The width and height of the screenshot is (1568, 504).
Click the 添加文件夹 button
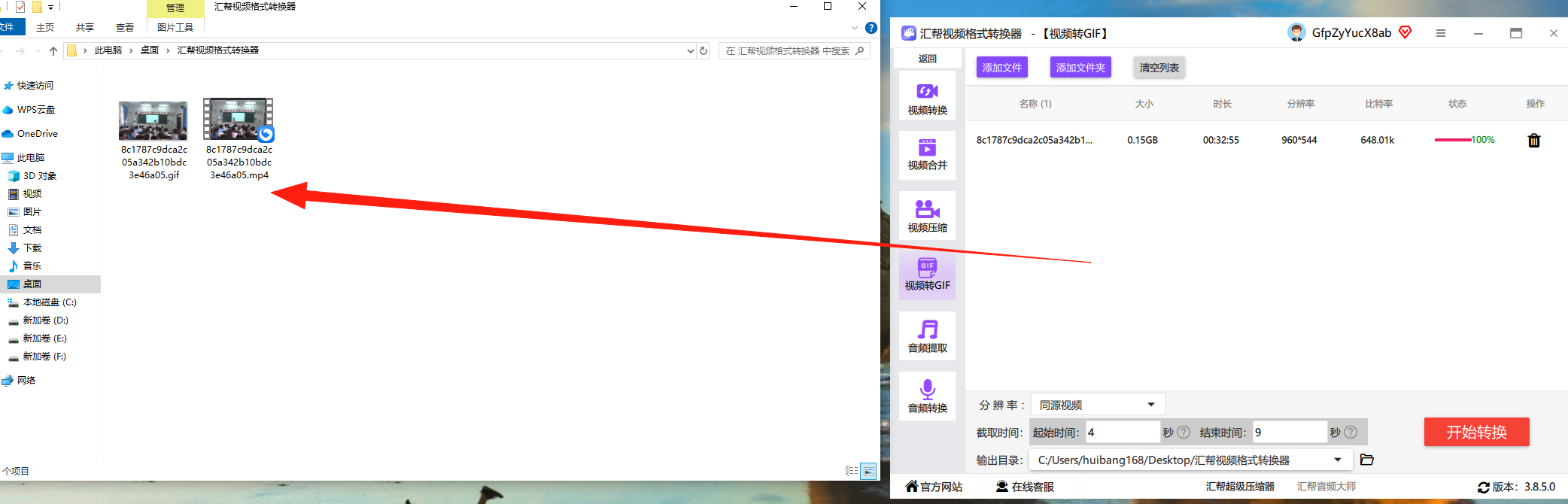tap(1080, 68)
